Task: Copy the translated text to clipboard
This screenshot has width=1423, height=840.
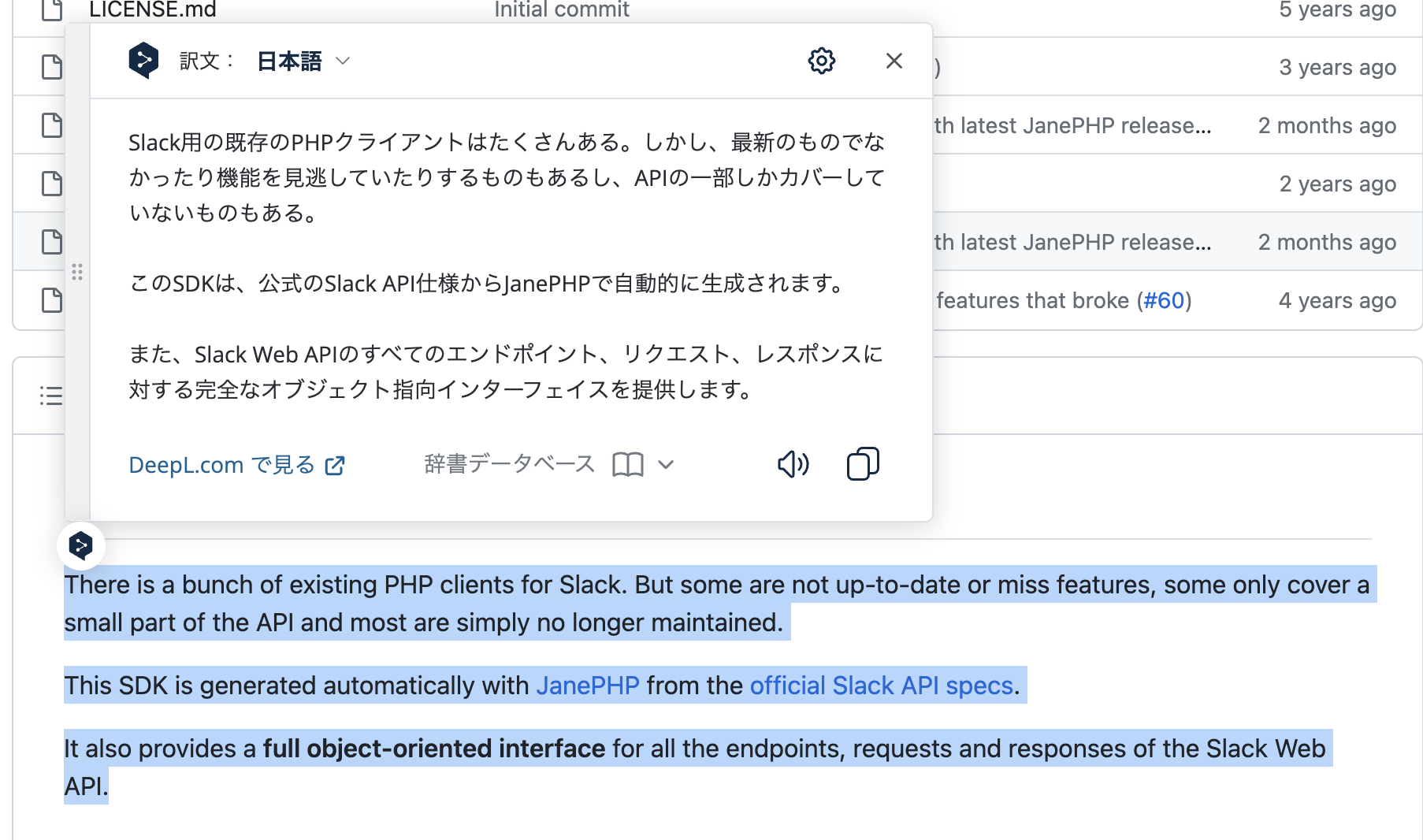Action: pos(863,463)
